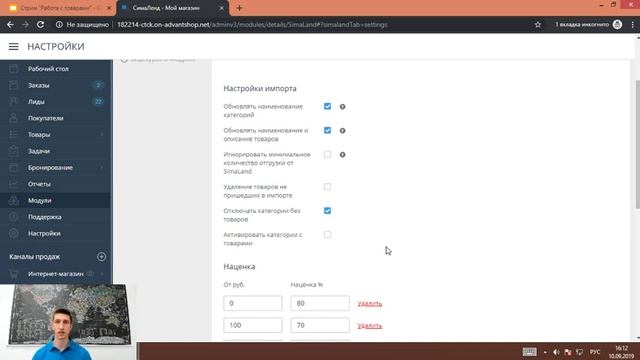Switch to the first browser tab
Screen dimensions: 640x360
tap(60, 8)
